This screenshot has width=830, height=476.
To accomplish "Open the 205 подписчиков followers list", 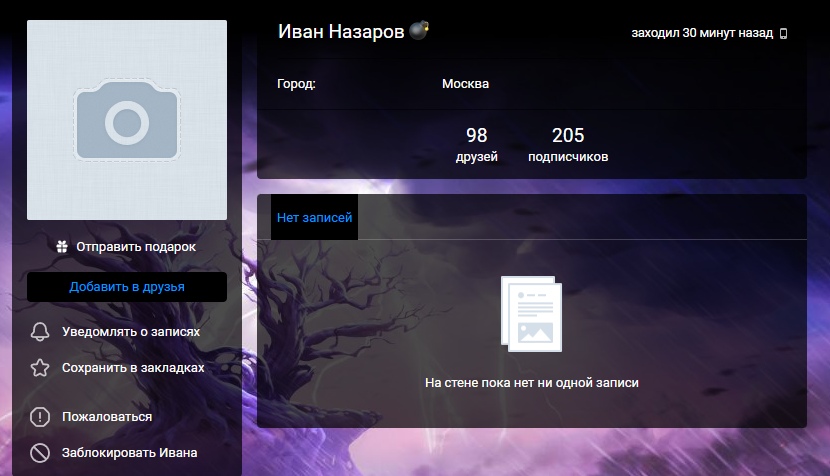I will (x=568, y=145).
